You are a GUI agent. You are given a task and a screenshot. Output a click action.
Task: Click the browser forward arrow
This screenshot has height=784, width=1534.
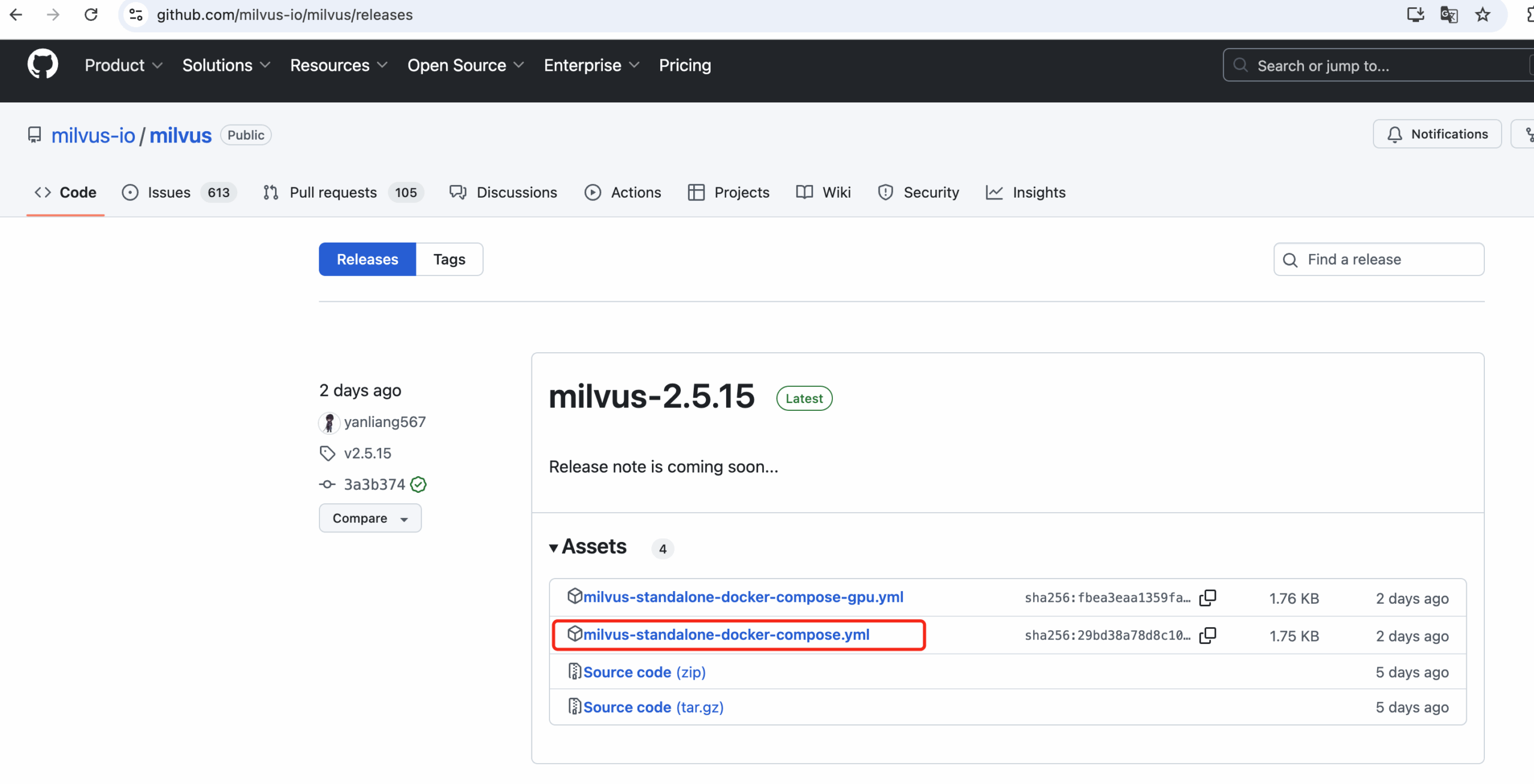[x=53, y=14]
